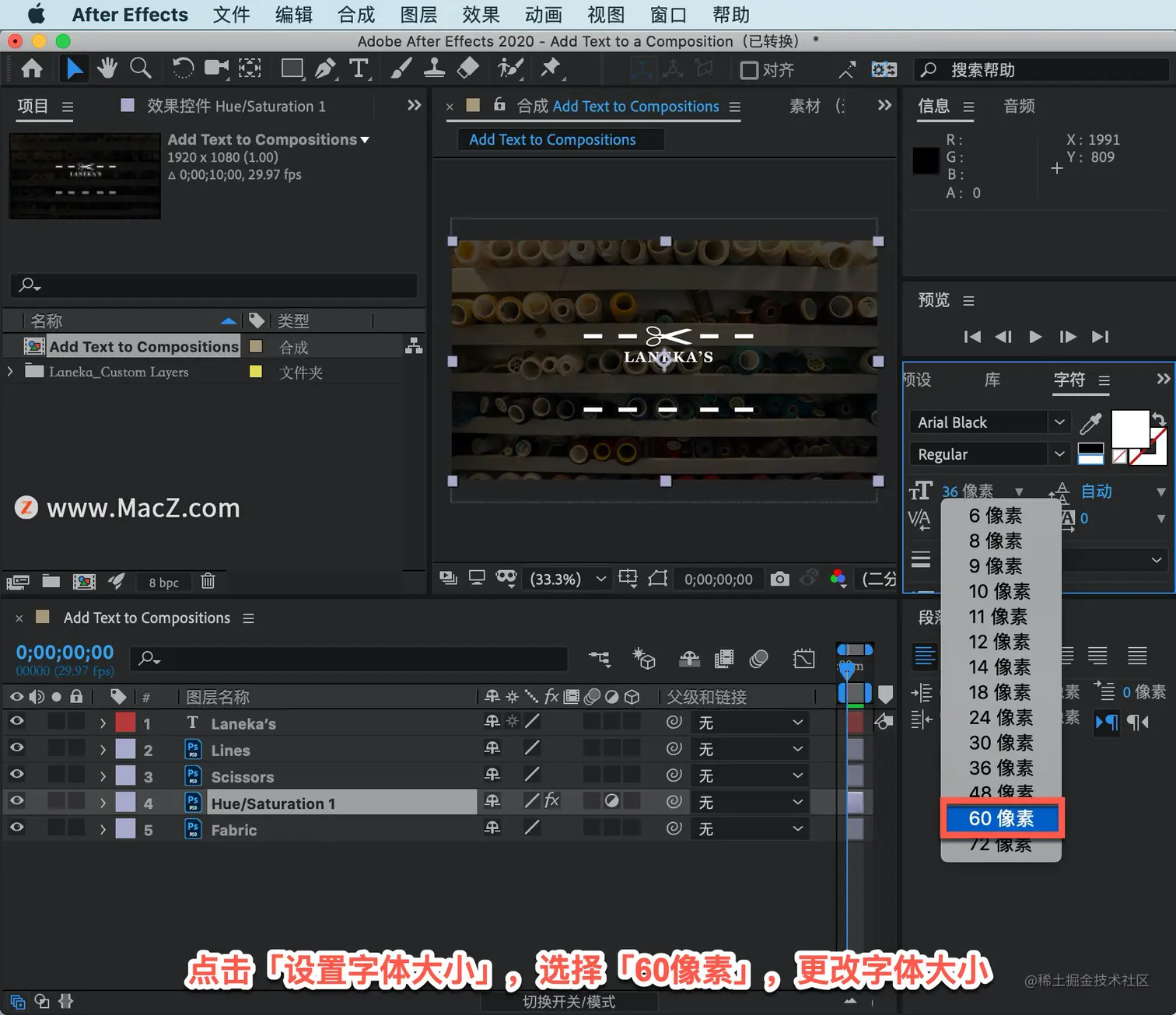Viewport: 1176px width, 1015px height.
Task: Create a new composition icon
Action: (84, 581)
